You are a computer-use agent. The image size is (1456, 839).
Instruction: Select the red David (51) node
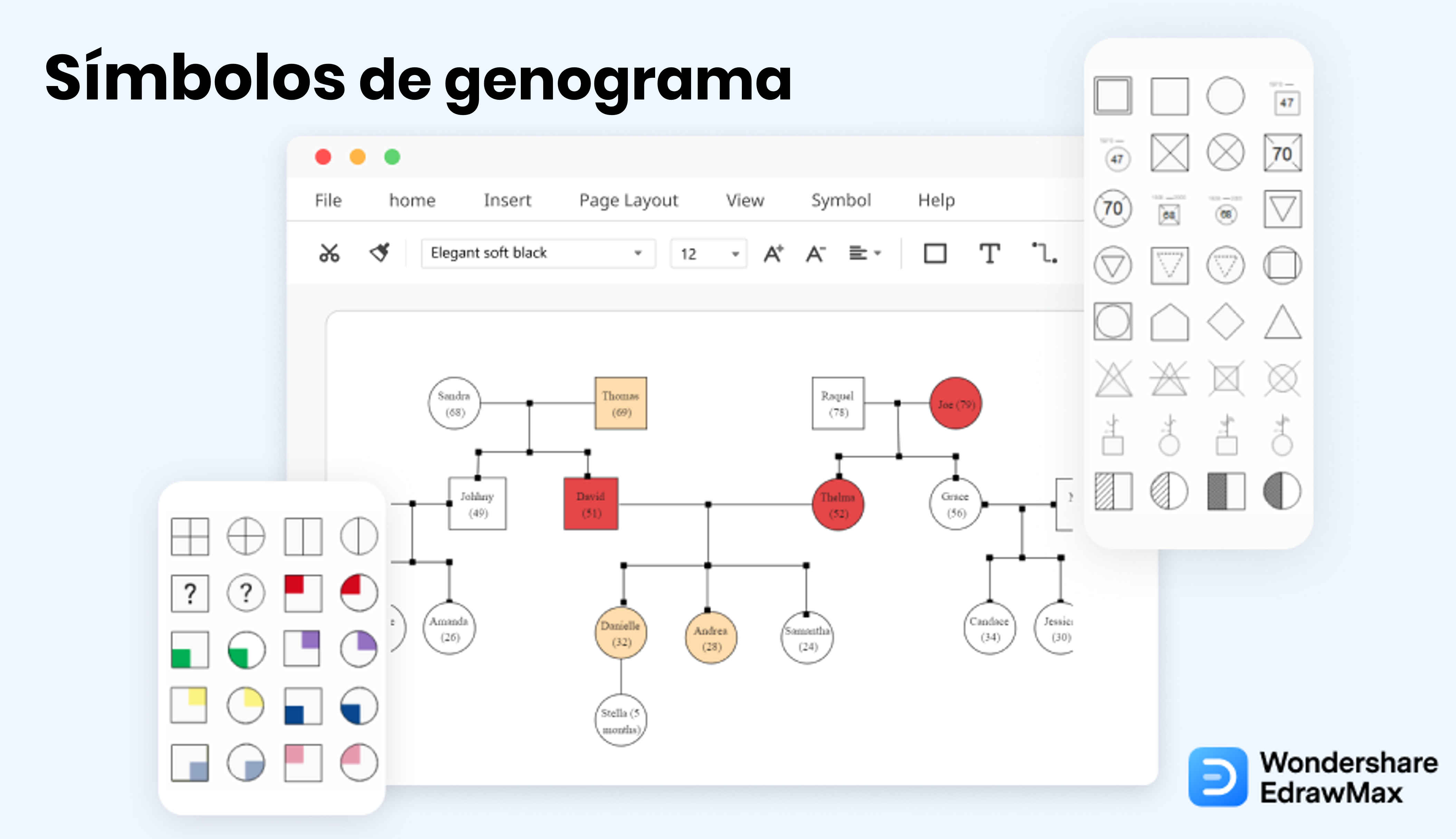point(590,504)
